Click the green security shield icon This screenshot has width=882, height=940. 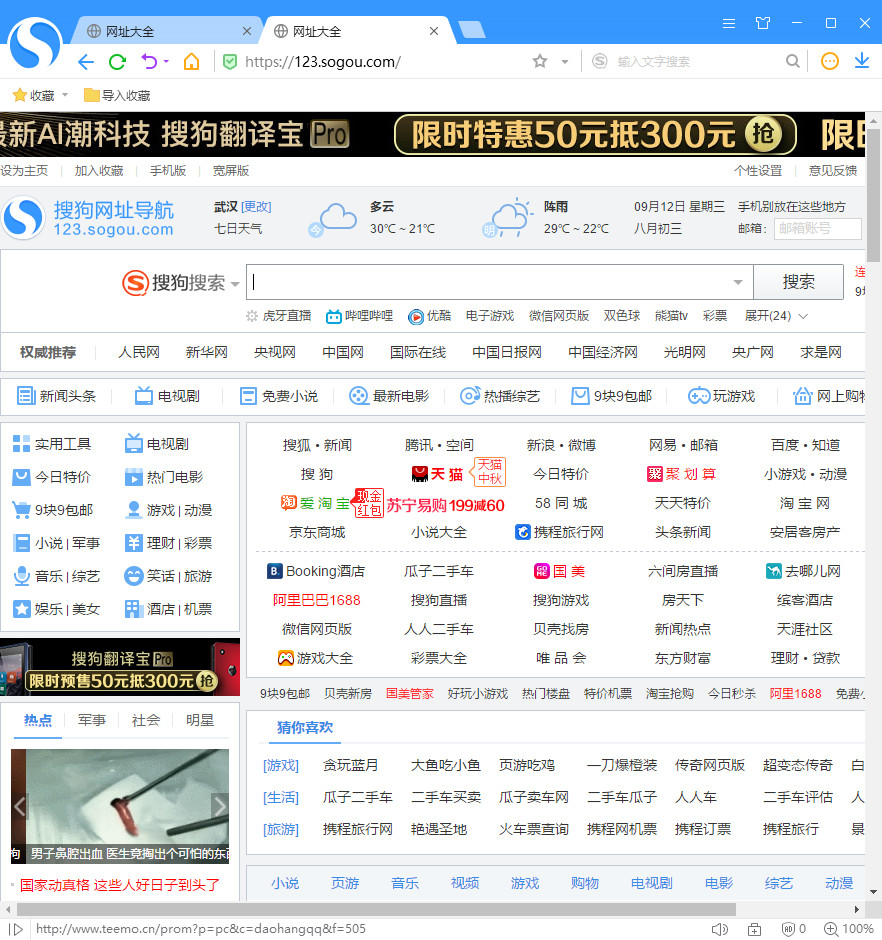(230, 62)
